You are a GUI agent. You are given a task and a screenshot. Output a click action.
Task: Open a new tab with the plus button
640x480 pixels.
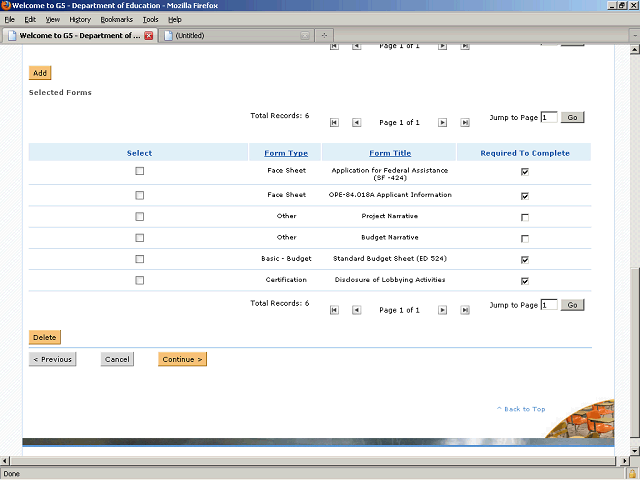324,36
